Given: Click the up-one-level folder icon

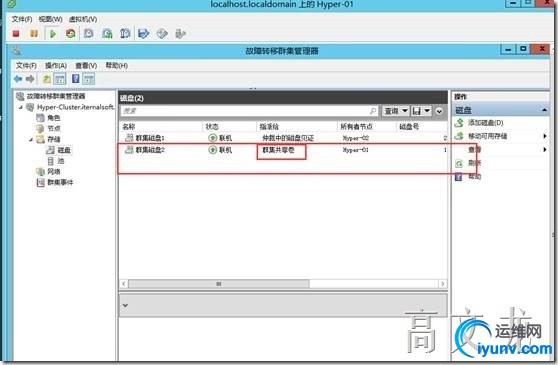Looking at the screenshot, I should pyautogui.click(x=46, y=79).
